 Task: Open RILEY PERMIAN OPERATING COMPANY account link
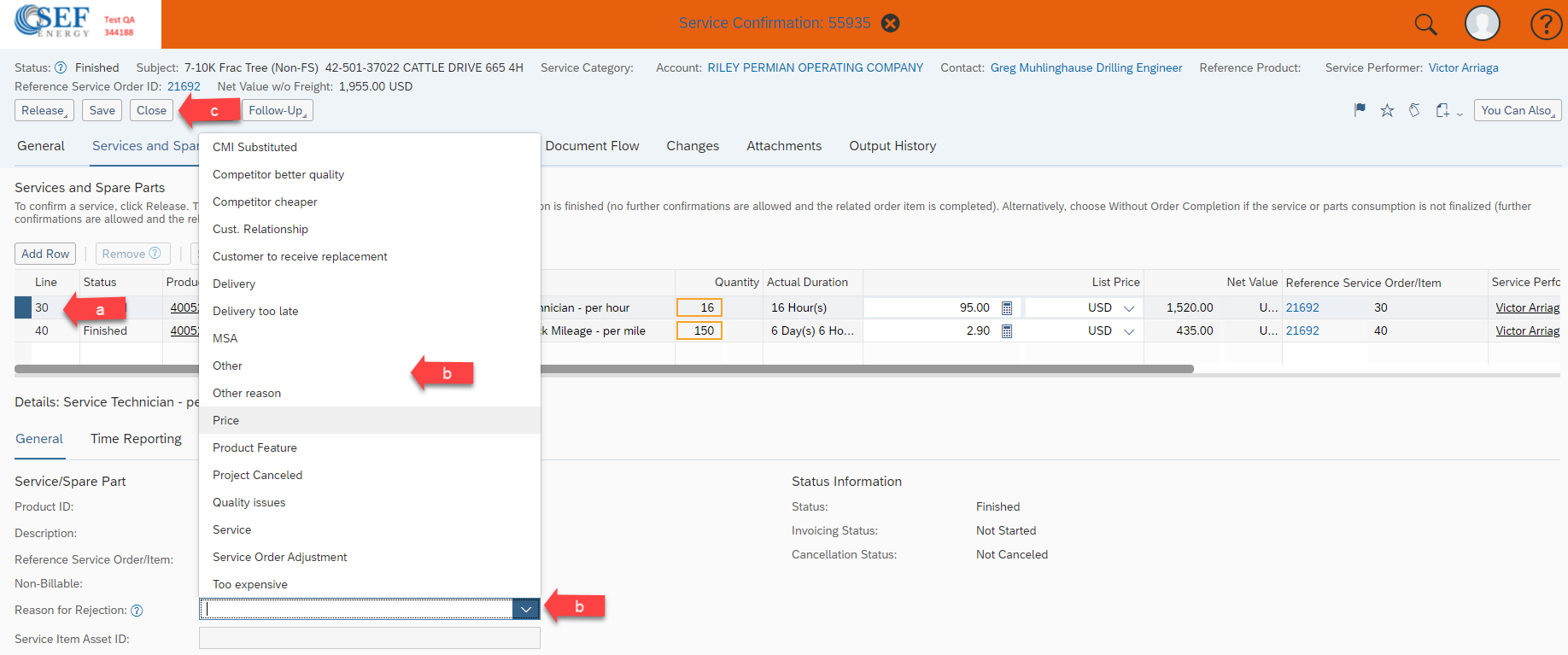815,67
